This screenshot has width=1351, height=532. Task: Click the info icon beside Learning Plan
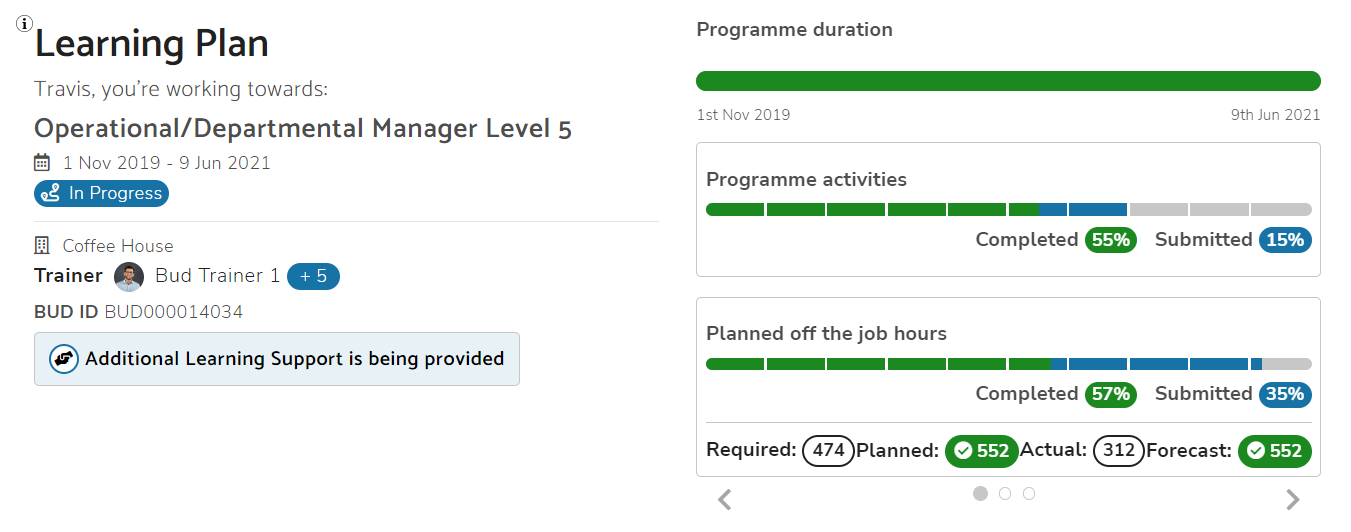coord(25,24)
